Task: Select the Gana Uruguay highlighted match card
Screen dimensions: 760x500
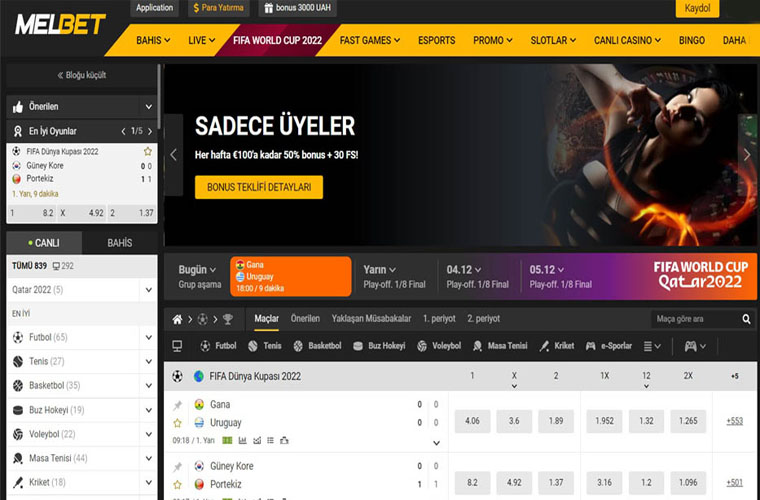Action: pyautogui.click(x=291, y=276)
